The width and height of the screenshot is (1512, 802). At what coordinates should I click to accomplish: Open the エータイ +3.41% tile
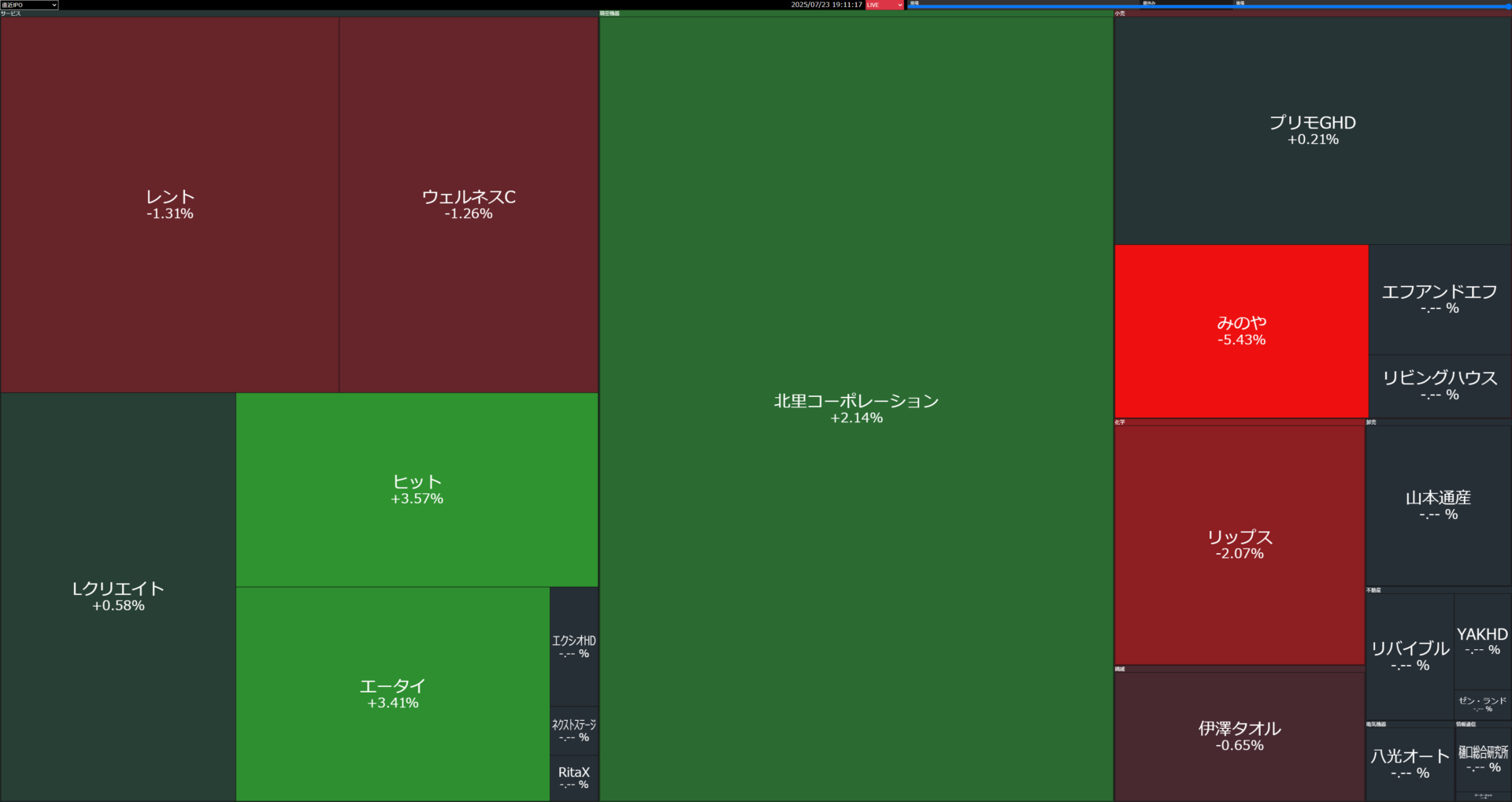[x=393, y=694]
